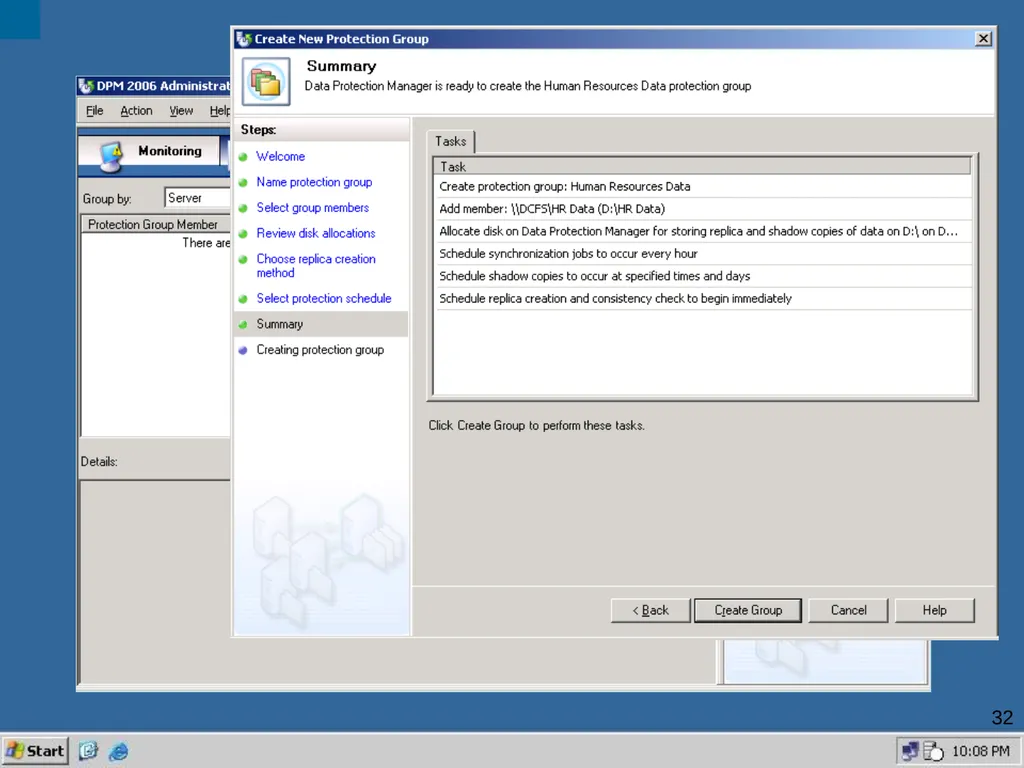The width and height of the screenshot is (1024, 768).
Task: Open the Start menu
Action: click(x=35, y=751)
